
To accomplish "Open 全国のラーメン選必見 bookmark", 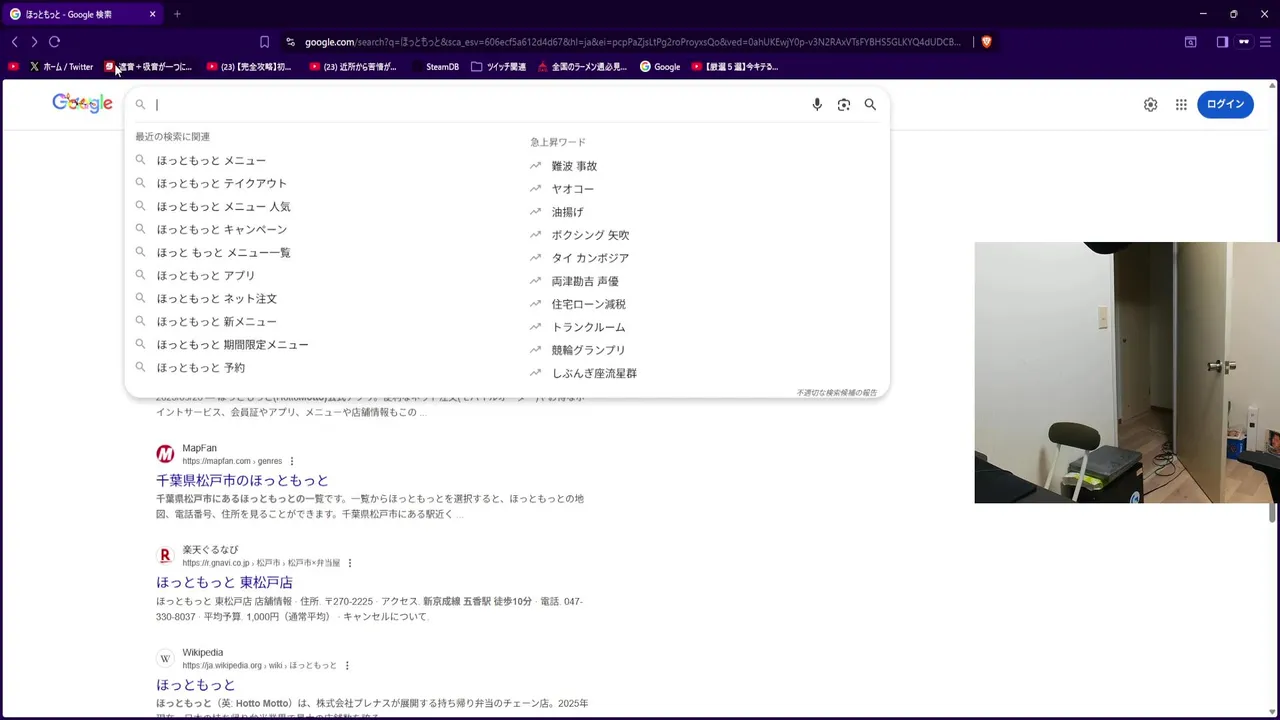I will tap(582, 67).
